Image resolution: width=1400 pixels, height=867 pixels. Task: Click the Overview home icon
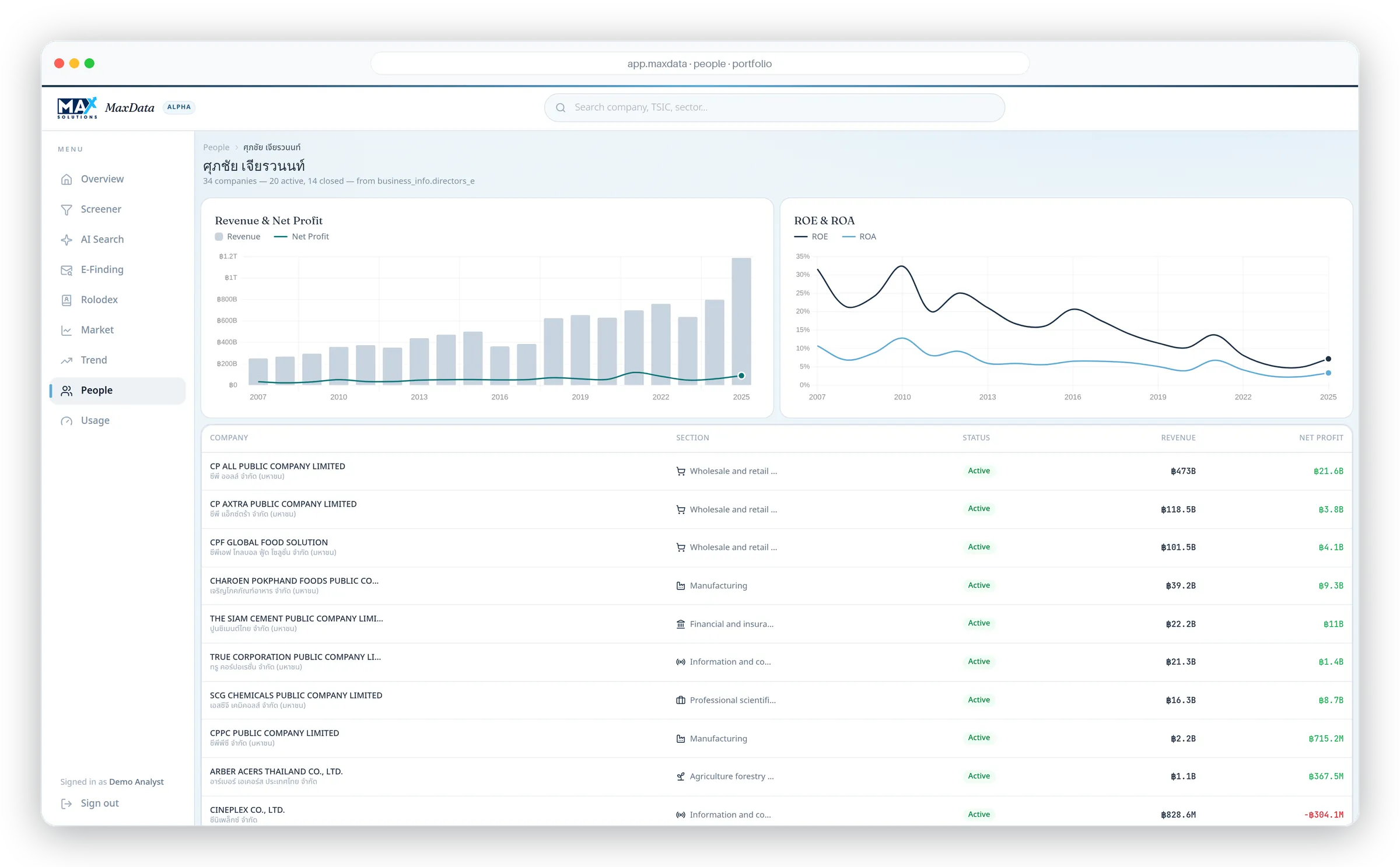click(66, 179)
